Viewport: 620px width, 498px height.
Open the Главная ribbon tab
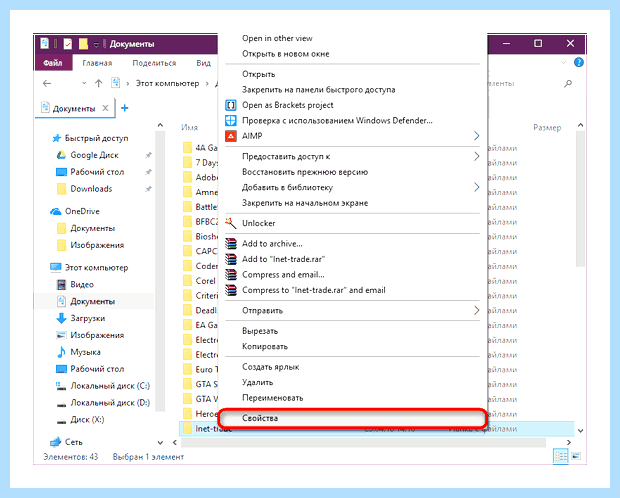pos(97,63)
